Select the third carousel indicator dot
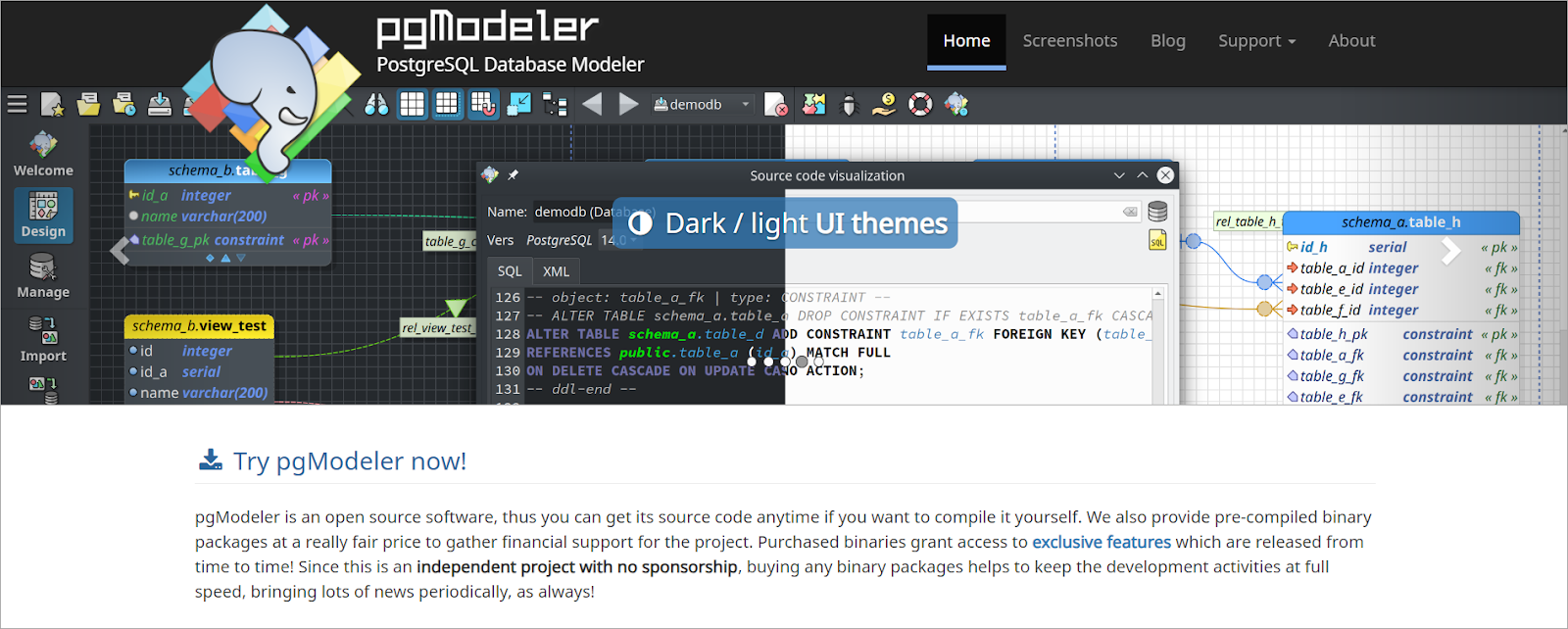 (x=785, y=362)
